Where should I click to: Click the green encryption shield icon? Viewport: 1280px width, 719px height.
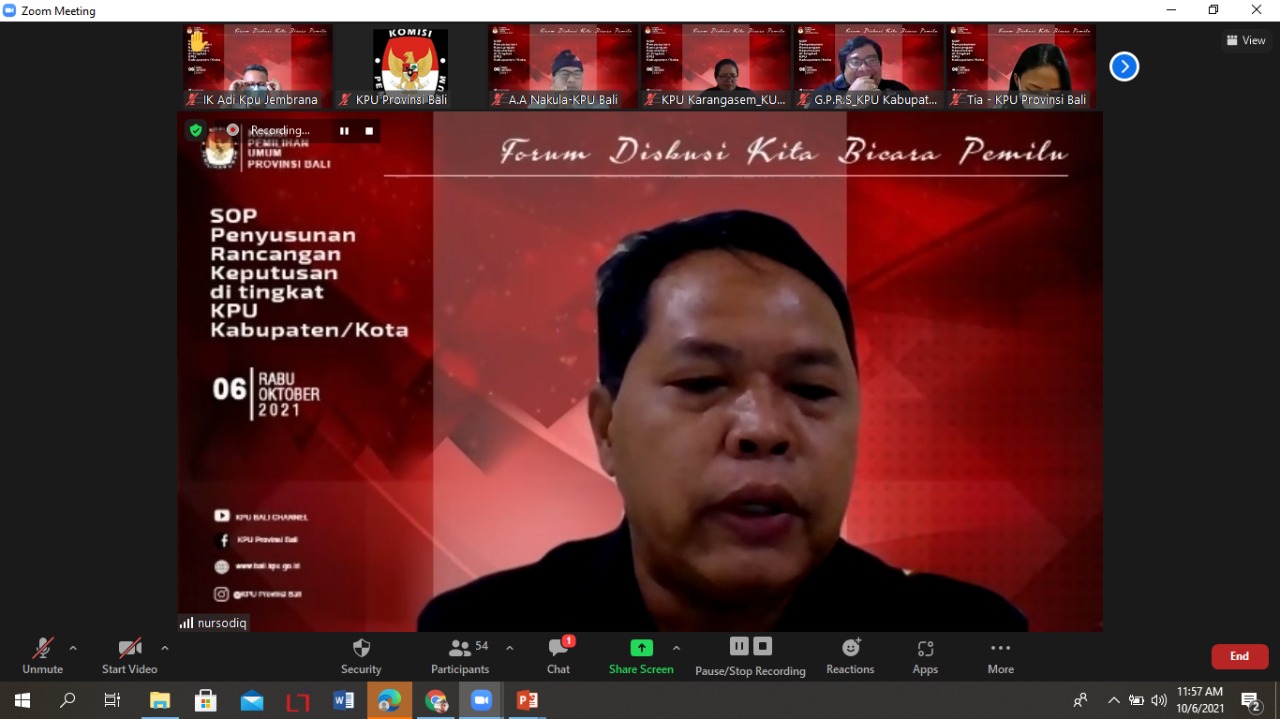196,130
